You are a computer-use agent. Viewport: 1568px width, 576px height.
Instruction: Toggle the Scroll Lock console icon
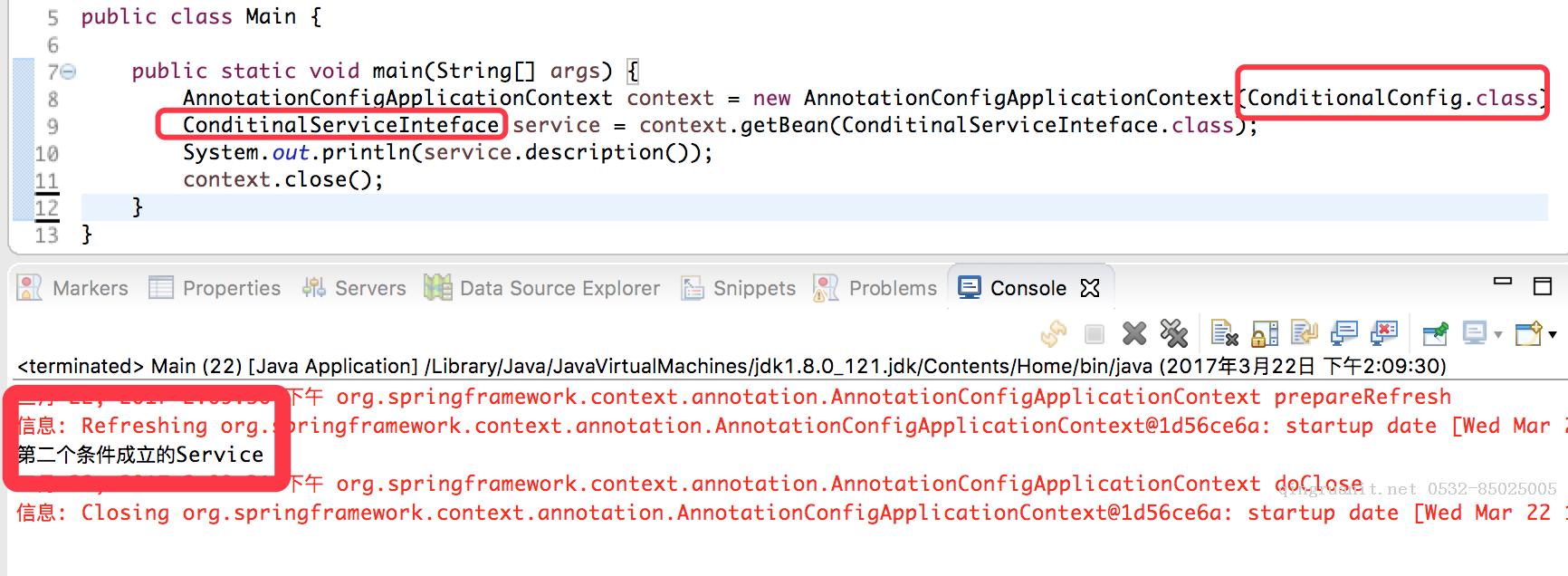pos(1264,334)
